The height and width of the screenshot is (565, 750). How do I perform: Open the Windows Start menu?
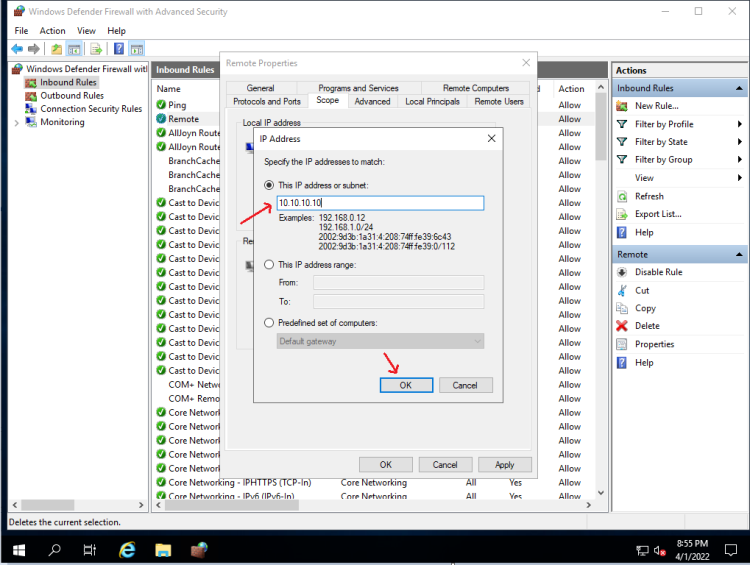[x=19, y=550]
